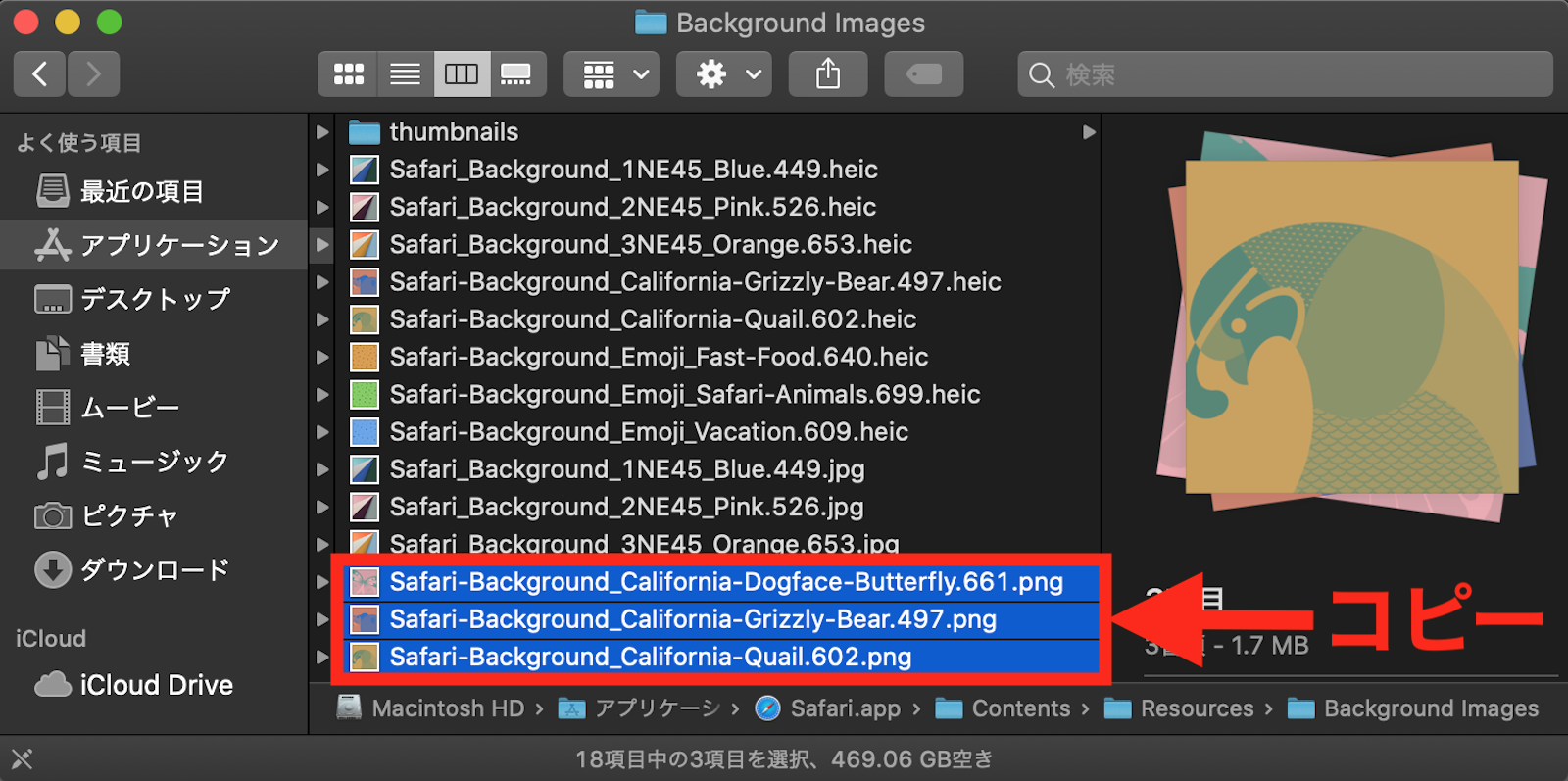Go to Contents in the path bar

[1003, 708]
